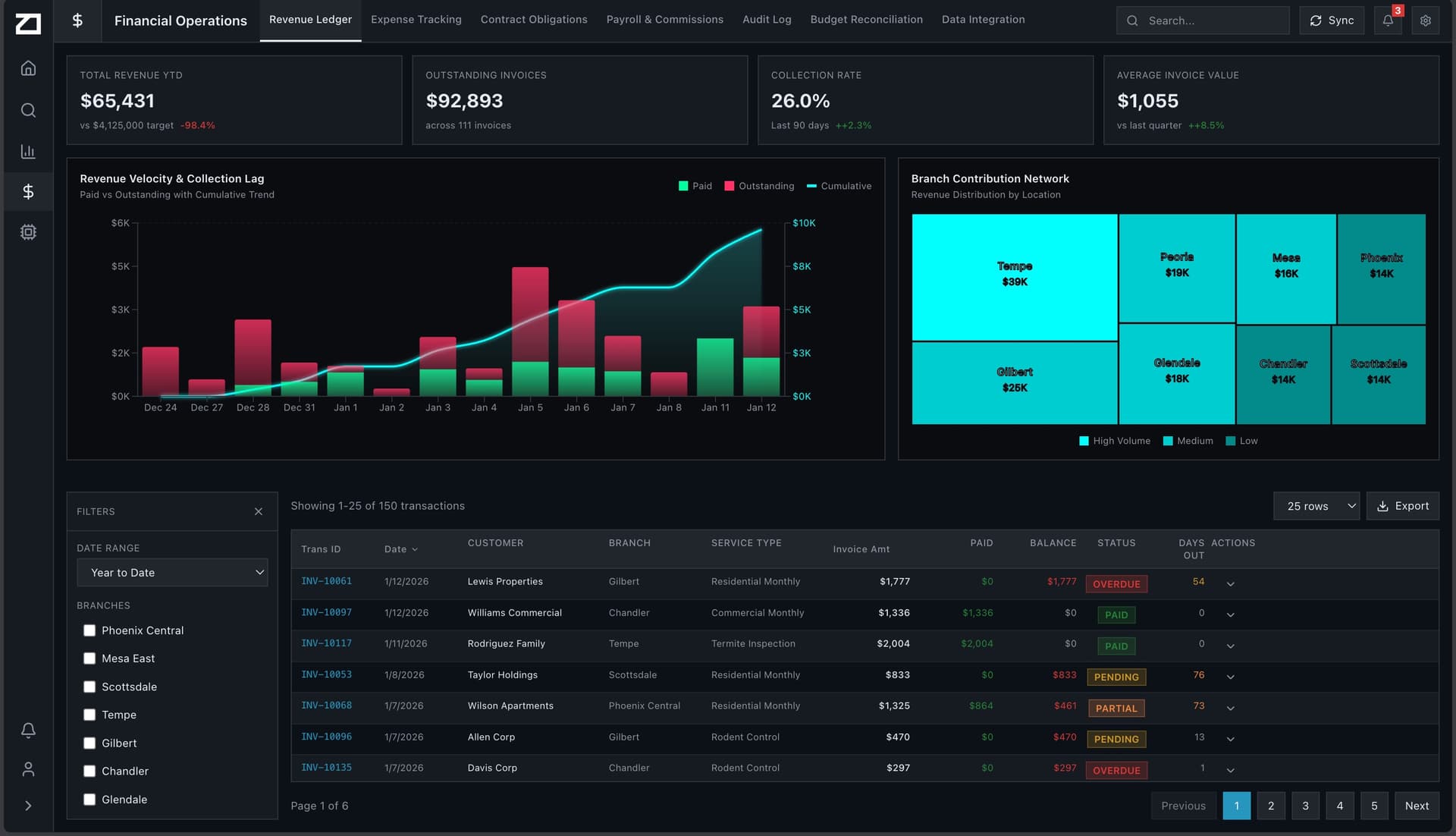Open the settings gear in the top-right corner

[x=1426, y=20]
